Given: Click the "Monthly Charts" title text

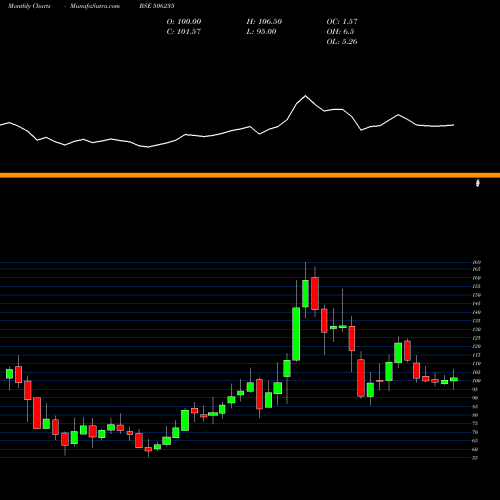Looking at the screenshot, I should [x=29, y=6].
